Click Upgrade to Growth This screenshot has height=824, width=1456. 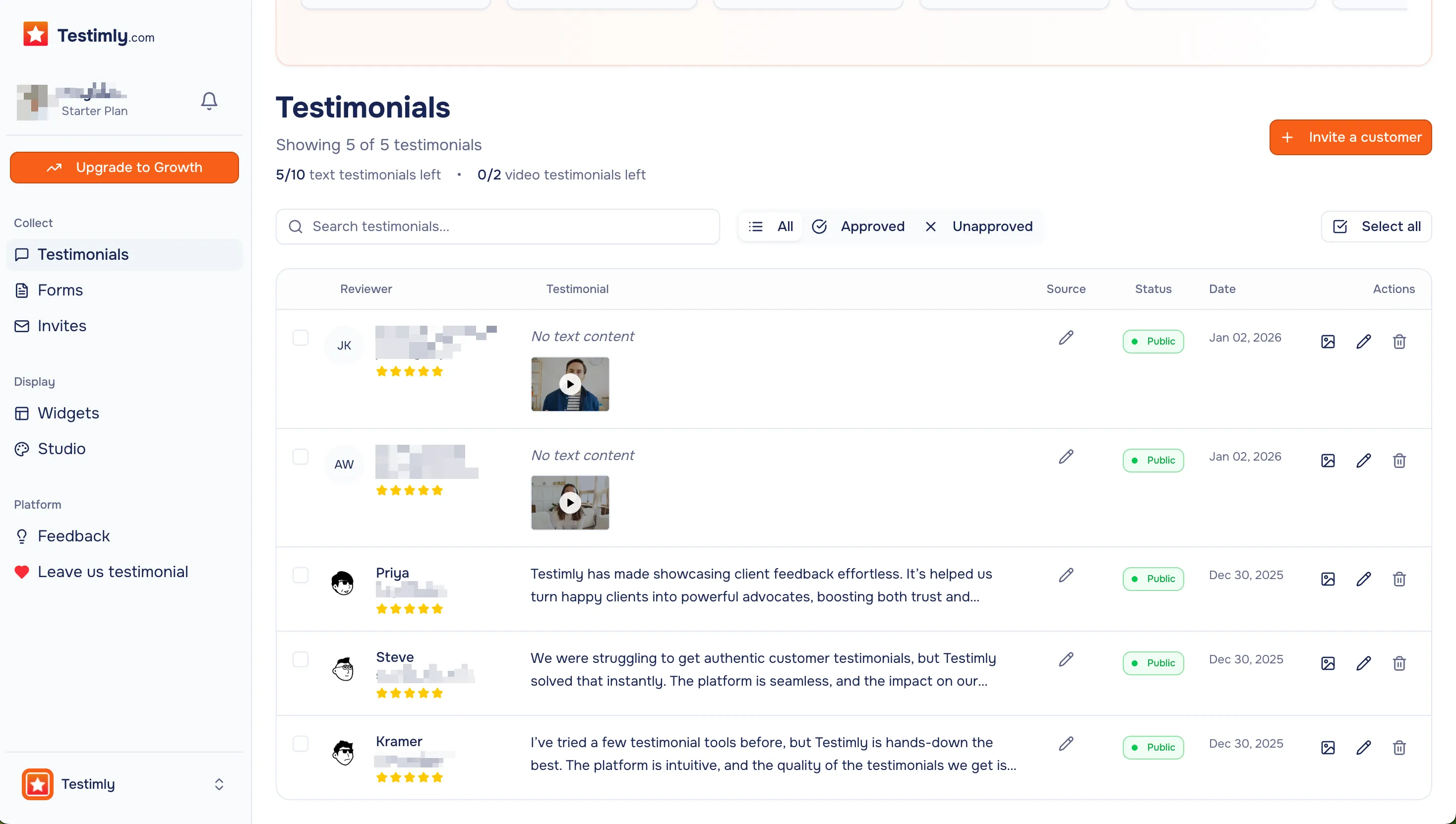124,167
